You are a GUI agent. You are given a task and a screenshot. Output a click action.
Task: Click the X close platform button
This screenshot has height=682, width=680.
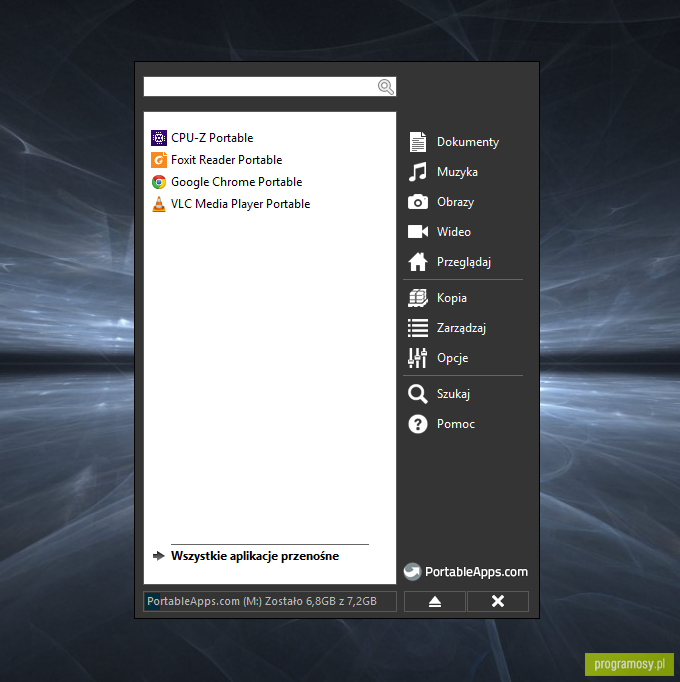pyautogui.click(x=498, y=602)
